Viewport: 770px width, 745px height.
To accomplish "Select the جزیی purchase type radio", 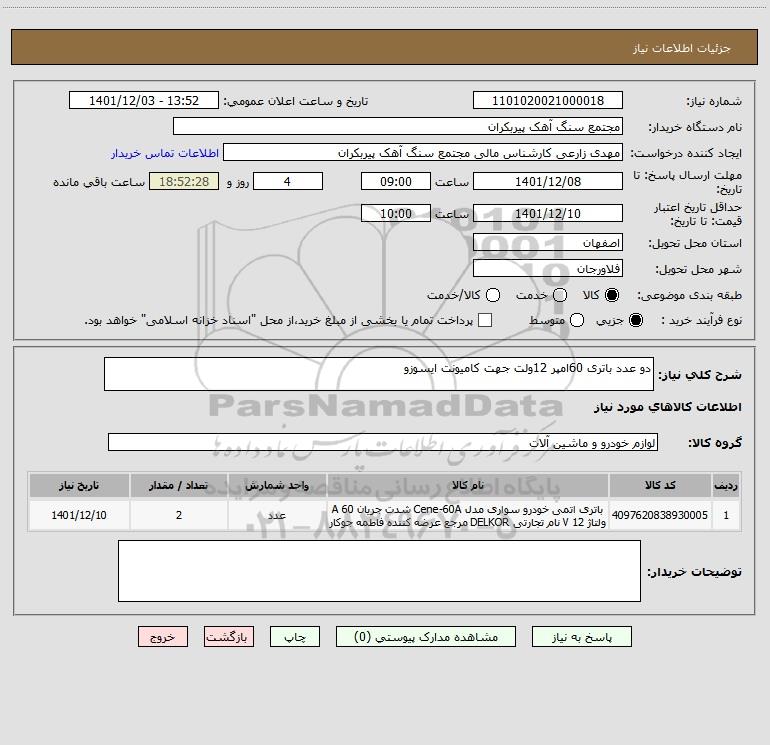I will (635, 320).
